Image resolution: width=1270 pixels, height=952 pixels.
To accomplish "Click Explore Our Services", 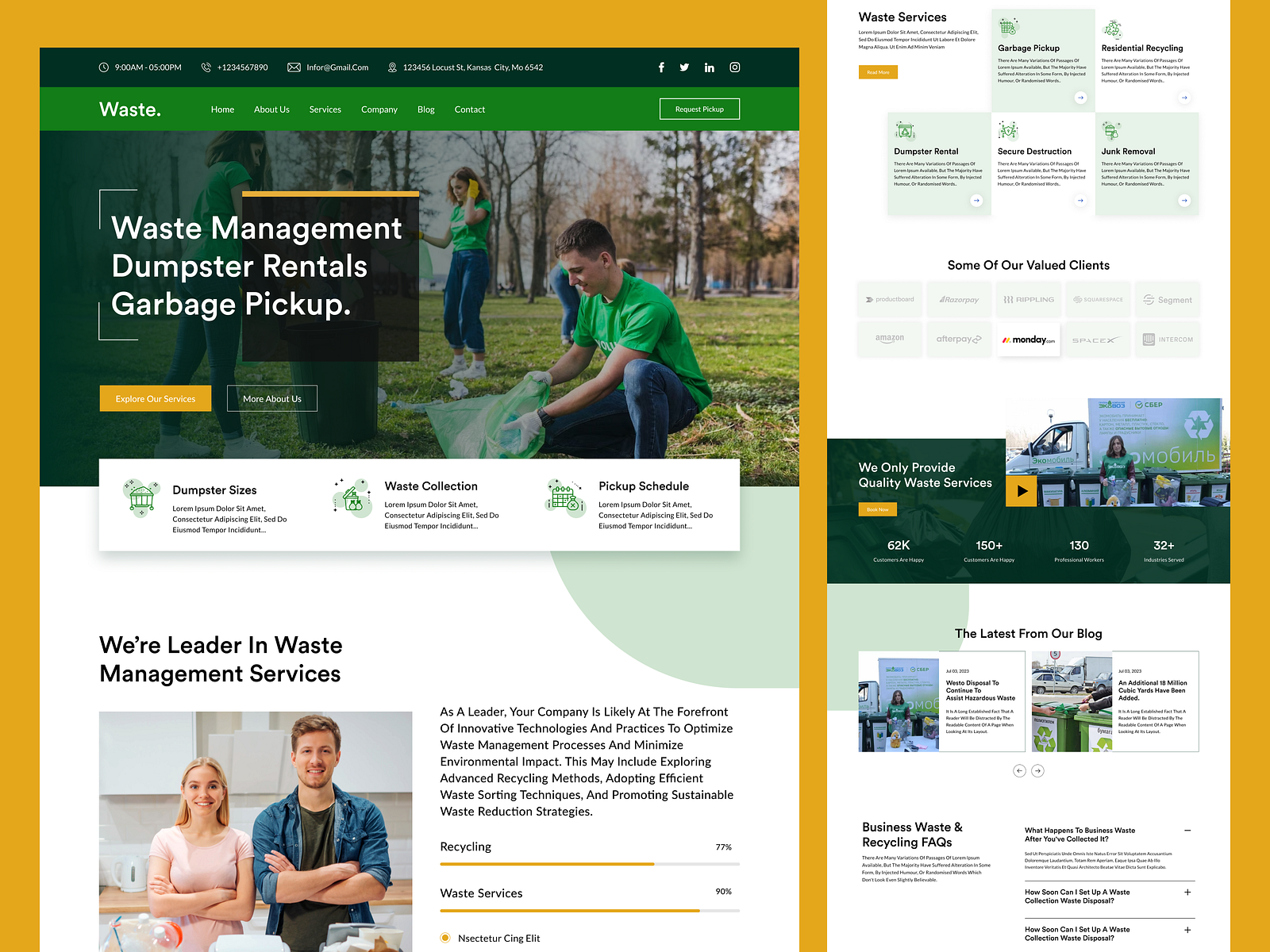I will [155, 398].
